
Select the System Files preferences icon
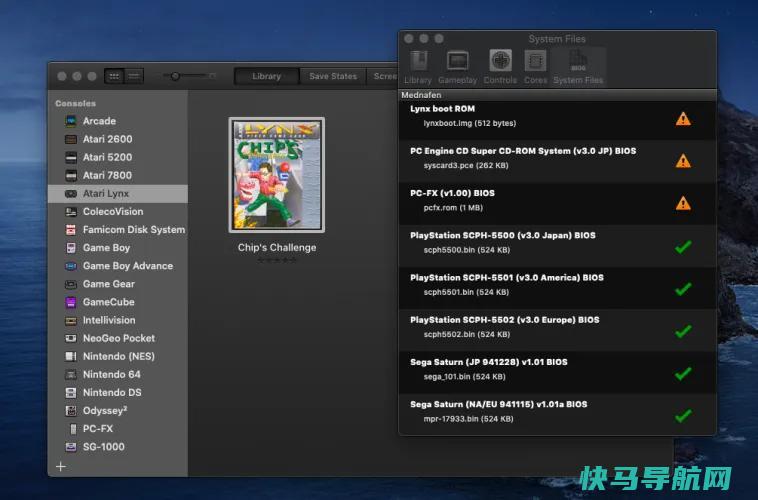tap(578, 67)
